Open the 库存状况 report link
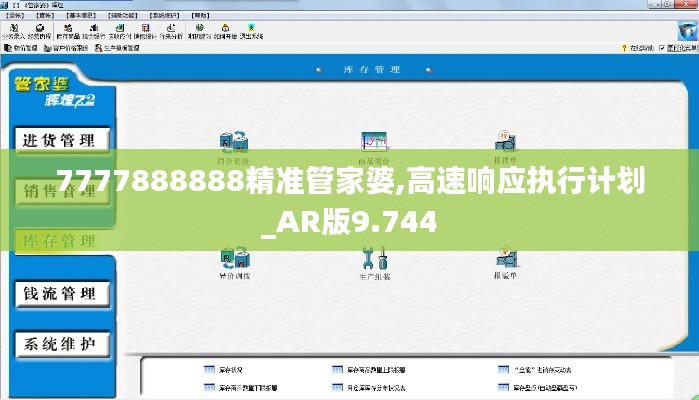Image resolution: width=699 pixels, height=400 pixels. (232, 369)
